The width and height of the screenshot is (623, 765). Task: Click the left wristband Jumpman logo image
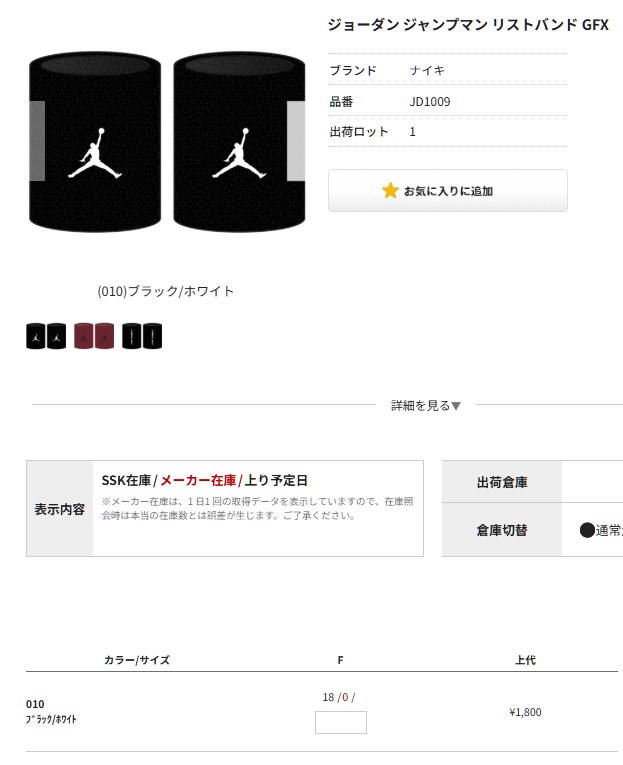(95, 153)
